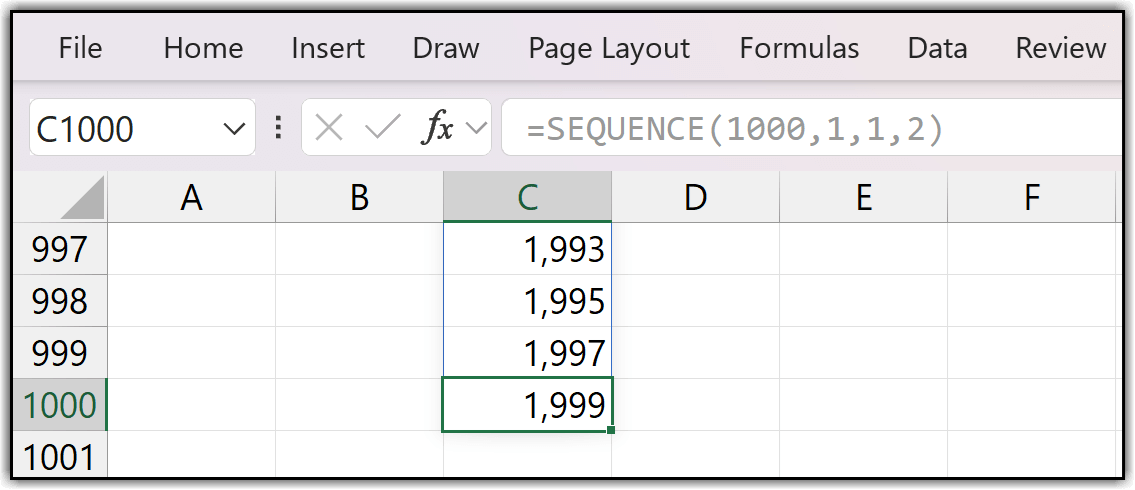Image resolution: width=1135 pixels, height=490 pixels.
Task: Click the Insert Function fx icon
Action: coord(440,128)
